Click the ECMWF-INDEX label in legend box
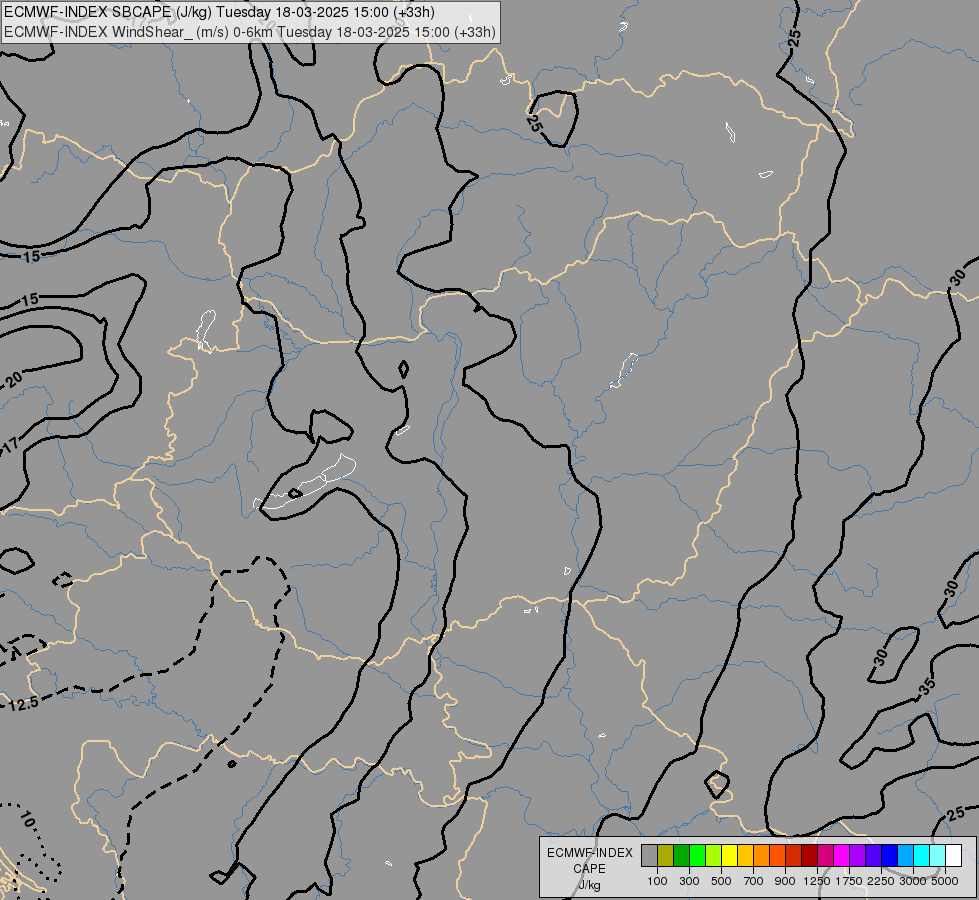This screenshot has width=979, height=900. [x=590, y=853]
